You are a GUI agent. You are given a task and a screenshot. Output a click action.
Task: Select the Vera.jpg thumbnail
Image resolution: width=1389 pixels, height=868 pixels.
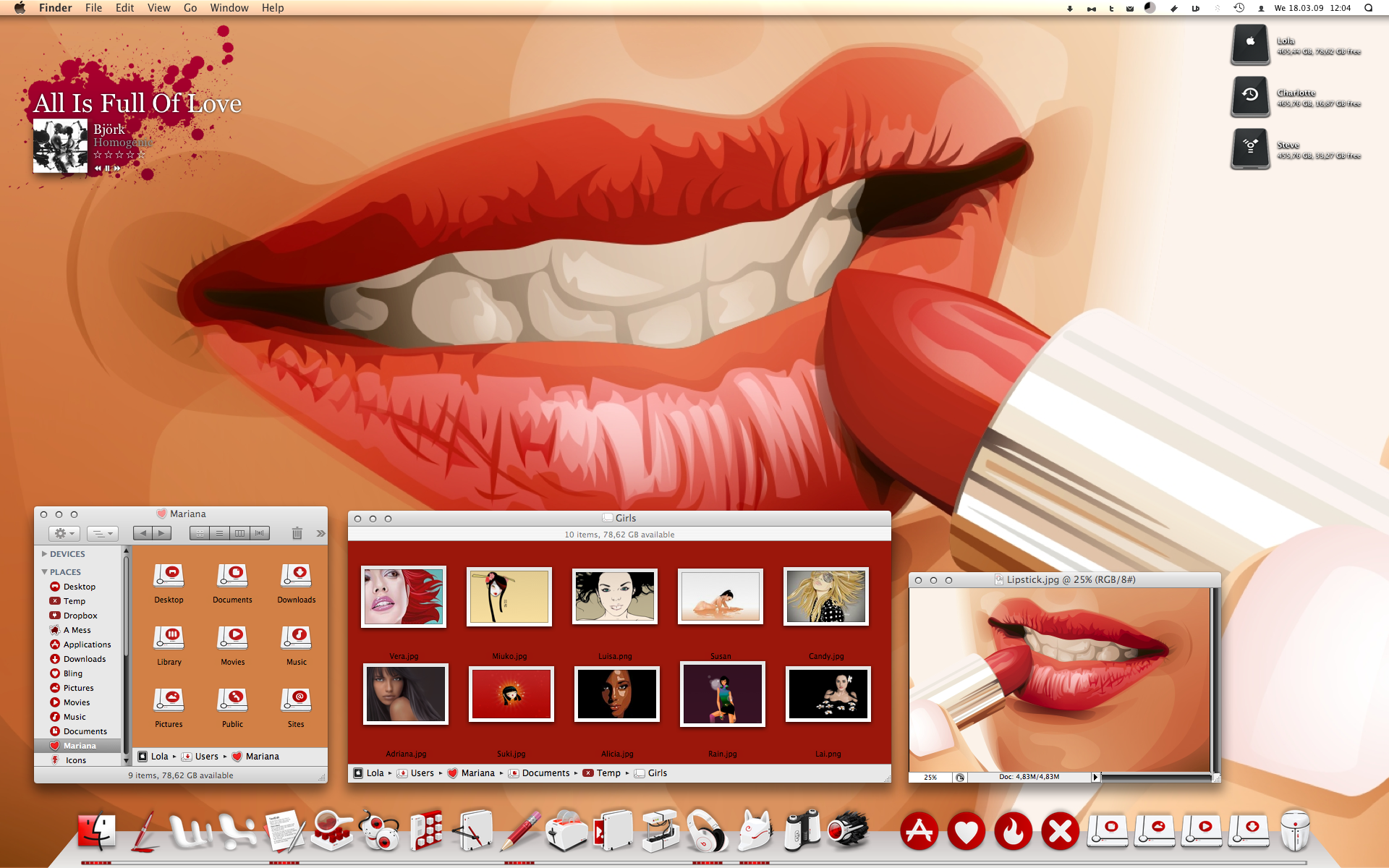[404, 596]
